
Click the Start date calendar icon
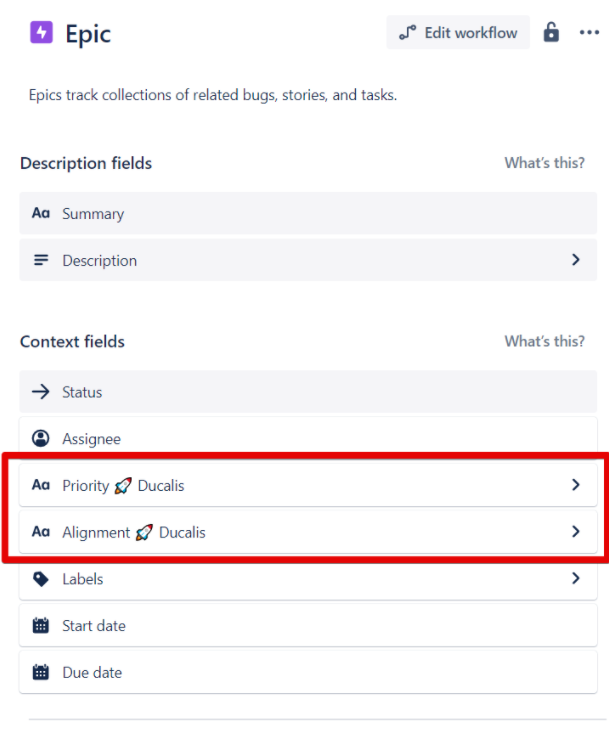coord(41,626)
